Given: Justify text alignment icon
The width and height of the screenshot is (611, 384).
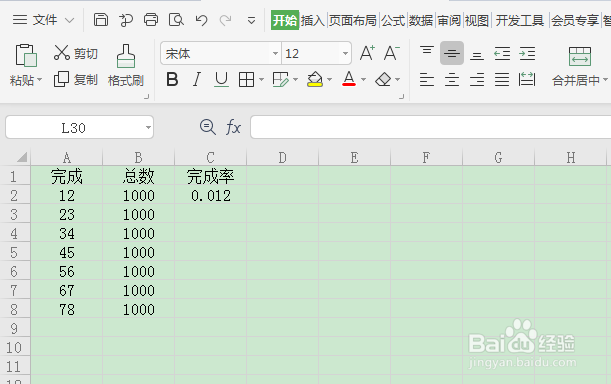Looking at the screenshot, I should point(502,80).
